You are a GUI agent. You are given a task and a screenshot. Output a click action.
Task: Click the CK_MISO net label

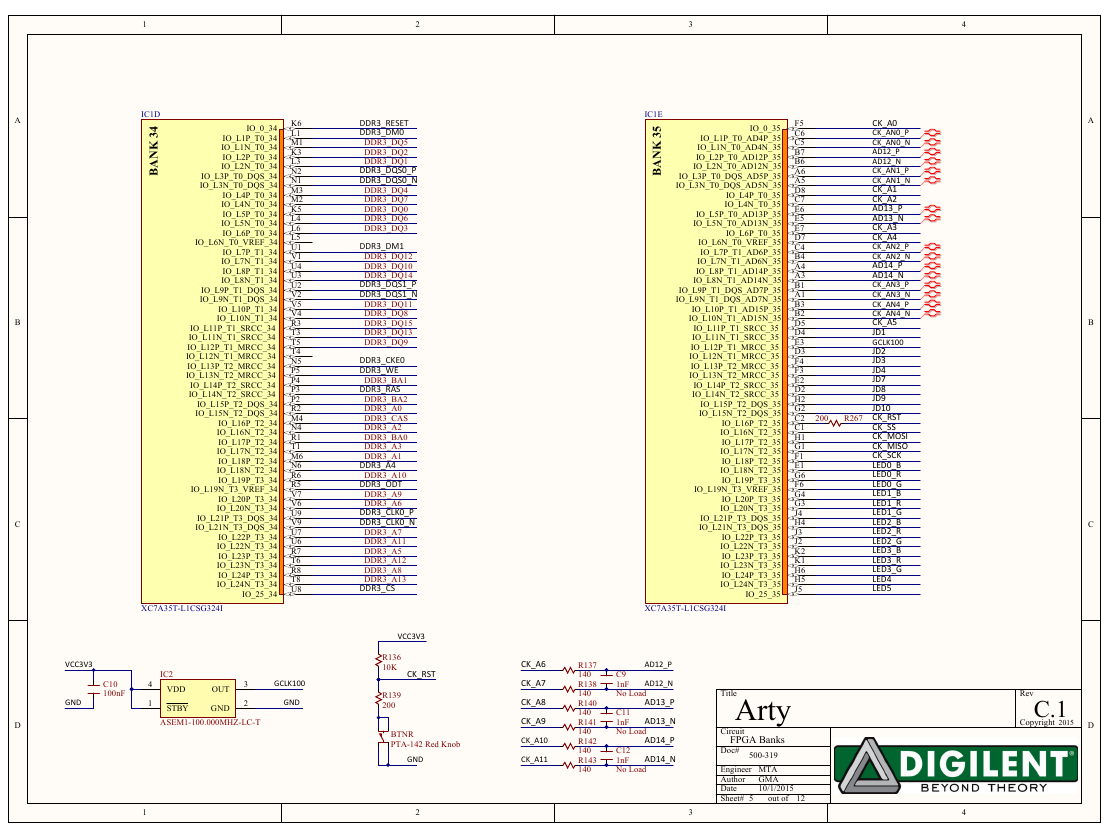tap(889, 447)
